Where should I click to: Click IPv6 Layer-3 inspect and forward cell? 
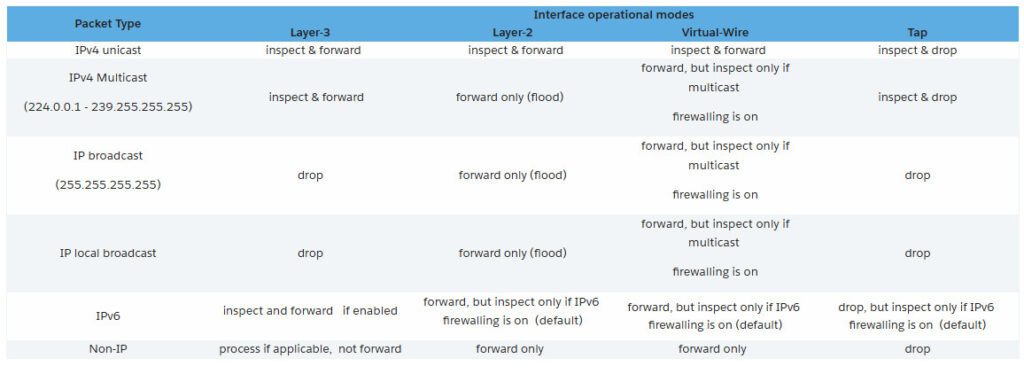310,311
